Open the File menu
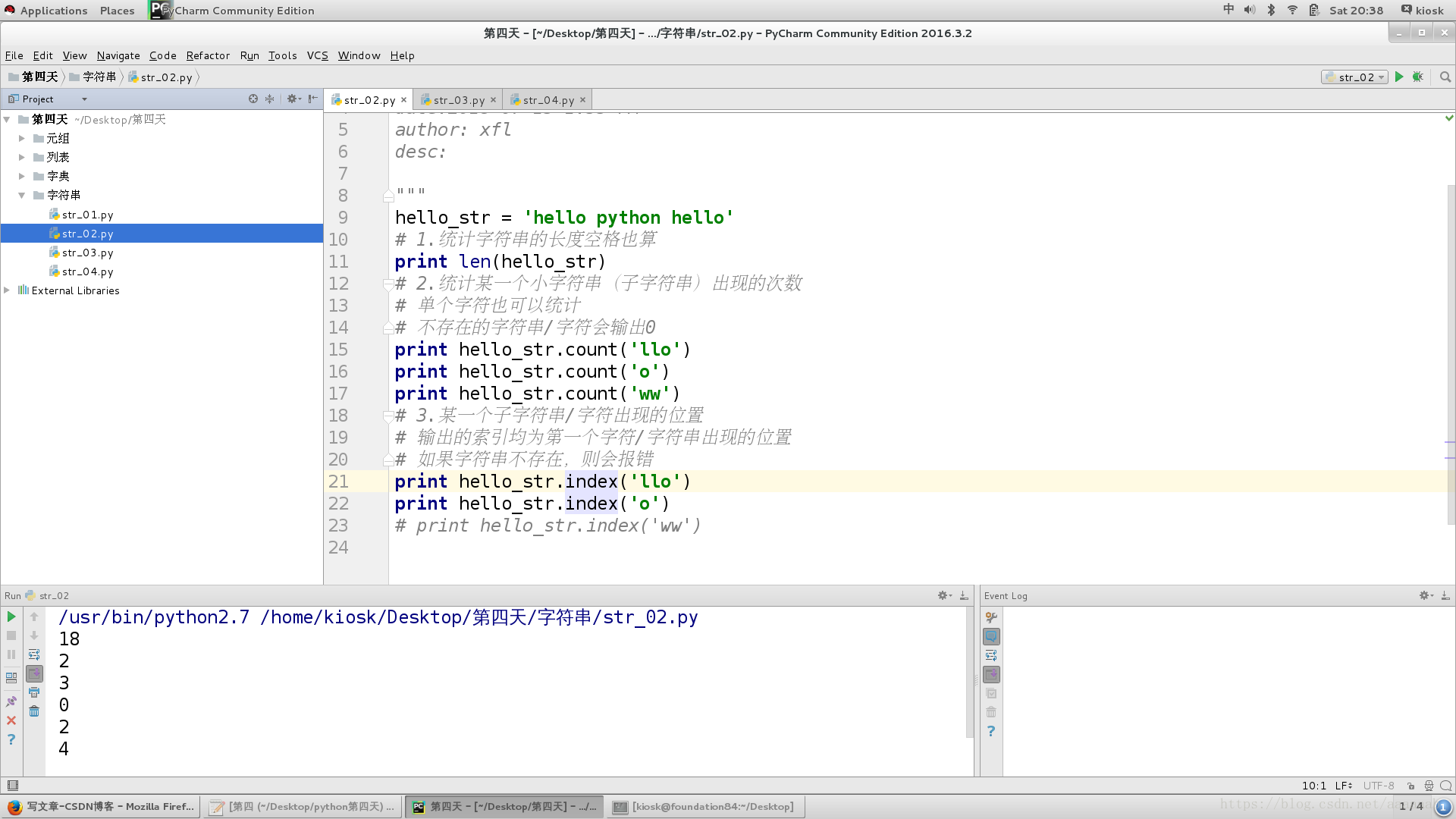 [x=14, y=55]
